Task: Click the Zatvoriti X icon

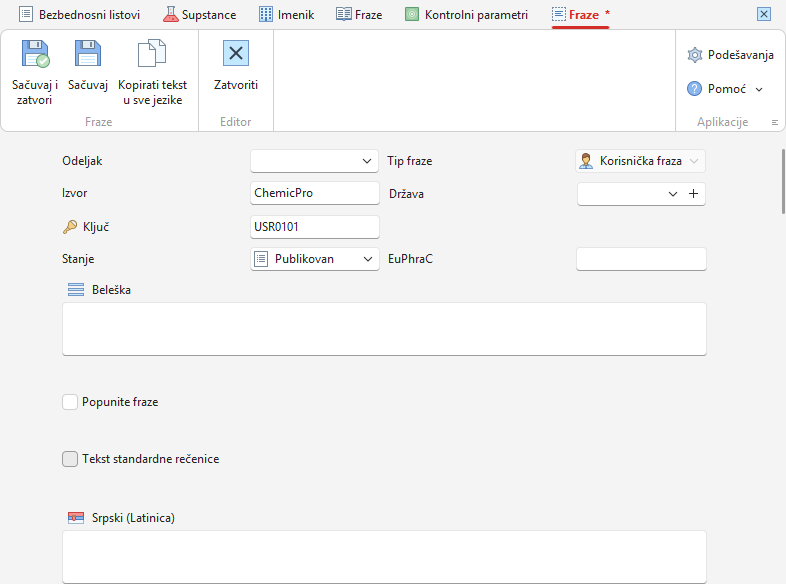Action: [236, 53]
